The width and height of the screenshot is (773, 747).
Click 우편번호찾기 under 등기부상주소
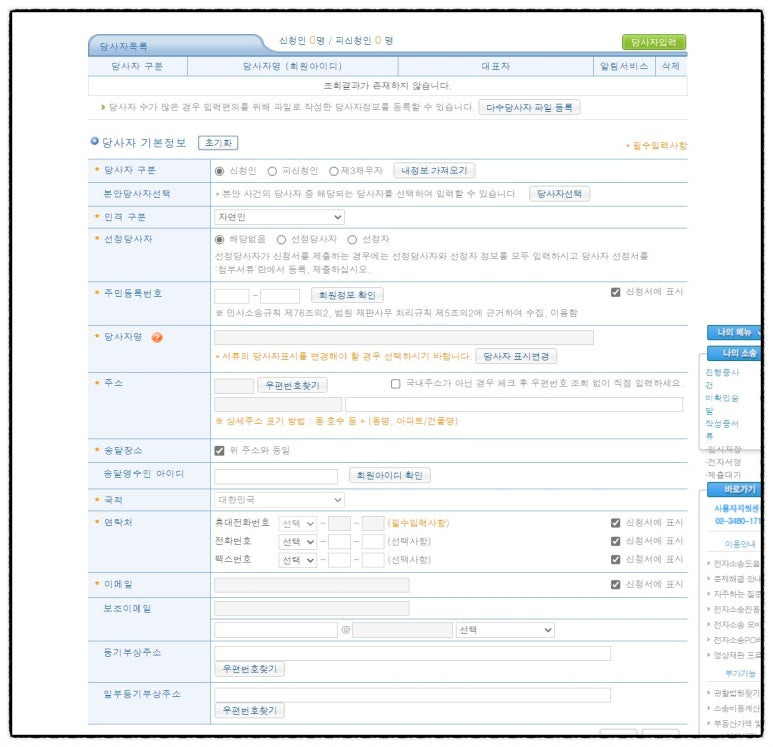[249, 669]
